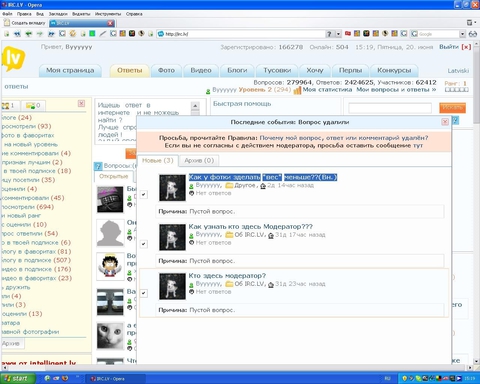Click the green Forward arrow in Opera toolbar
The width and height of the screenshot is (480, 384).
pyautogui.click(x=39, y=34)
